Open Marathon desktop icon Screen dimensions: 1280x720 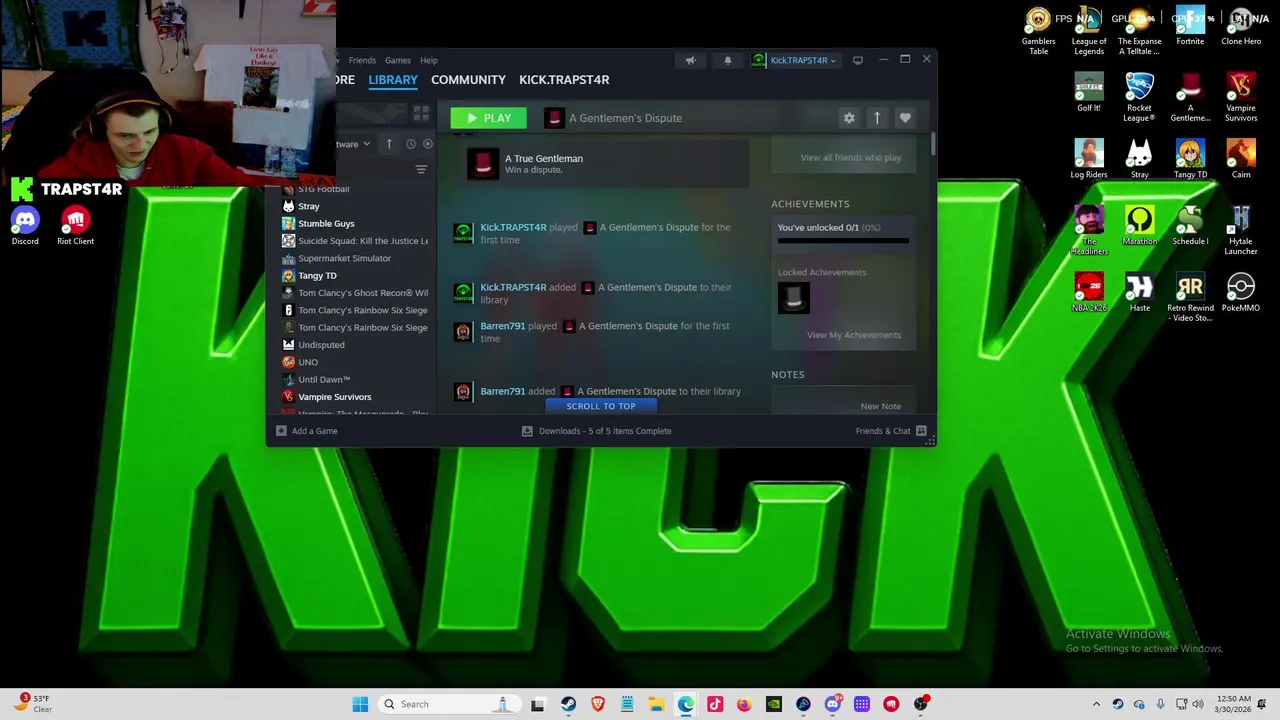(1139, 226)
